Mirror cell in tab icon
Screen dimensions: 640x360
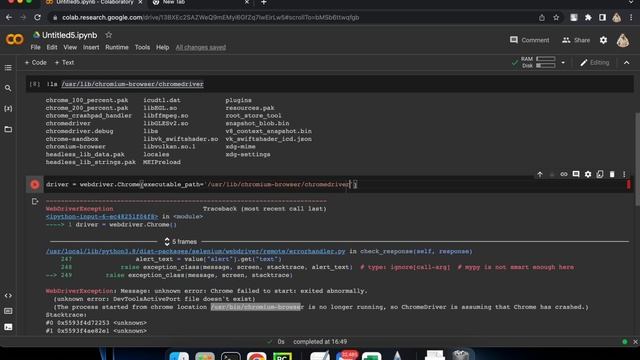600,174
